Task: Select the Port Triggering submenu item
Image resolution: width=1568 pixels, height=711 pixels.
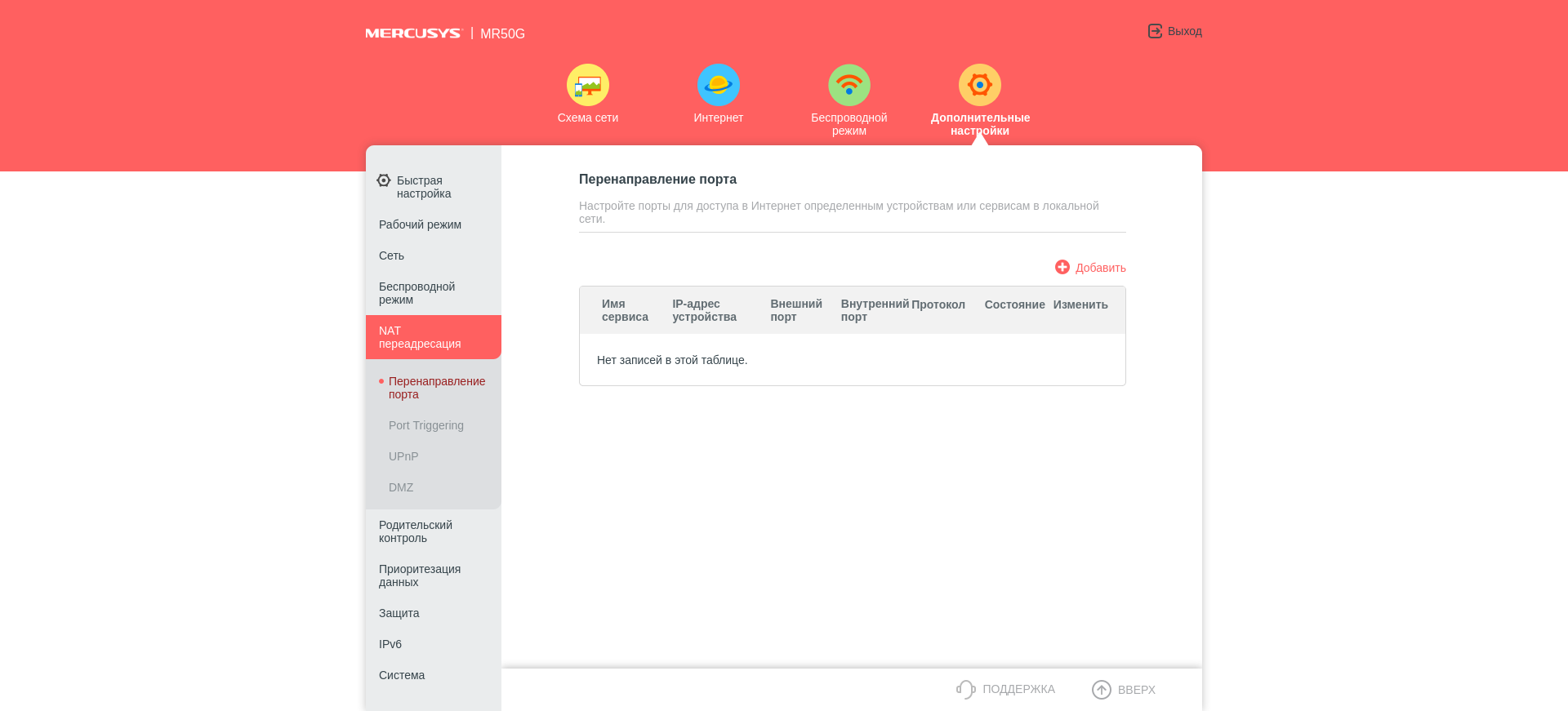Action: [425, 425]
